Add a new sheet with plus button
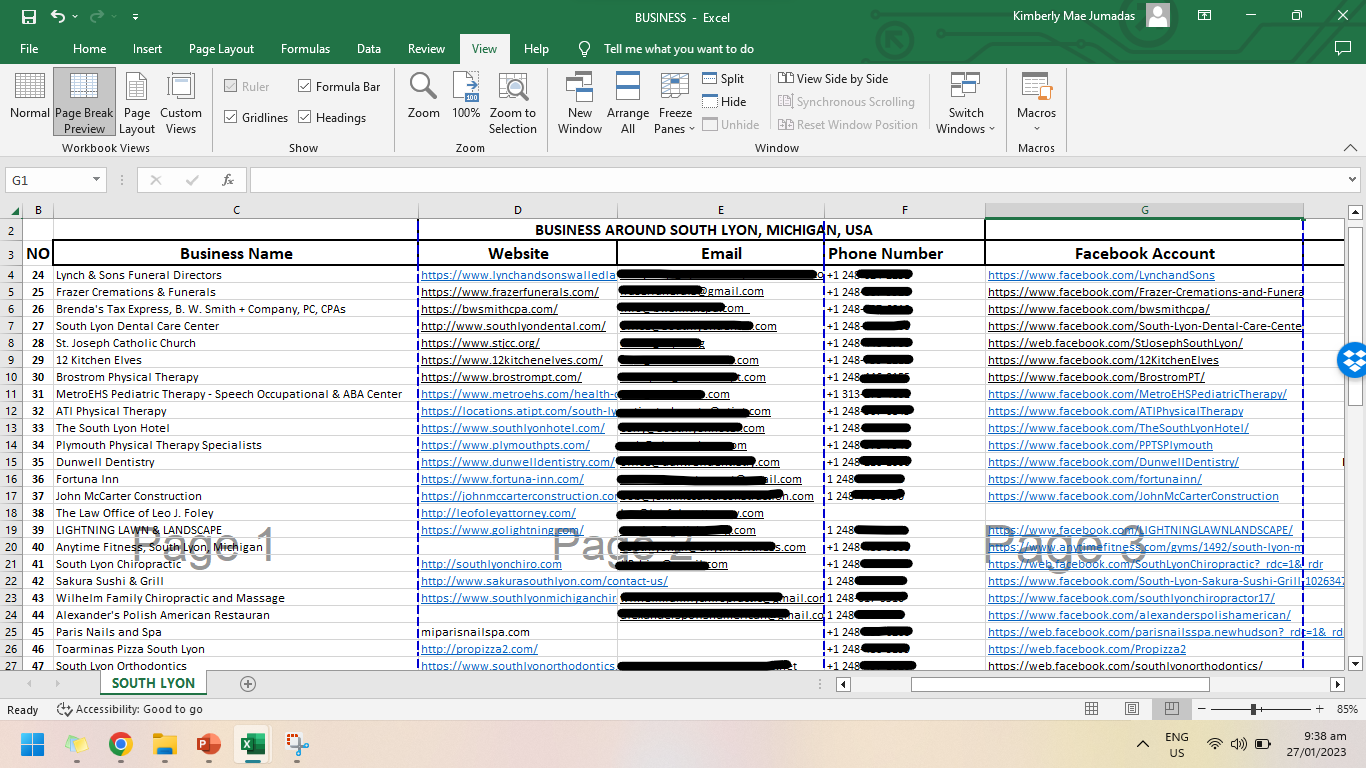Screen dimensions: 1366x768 click(248, 684)
